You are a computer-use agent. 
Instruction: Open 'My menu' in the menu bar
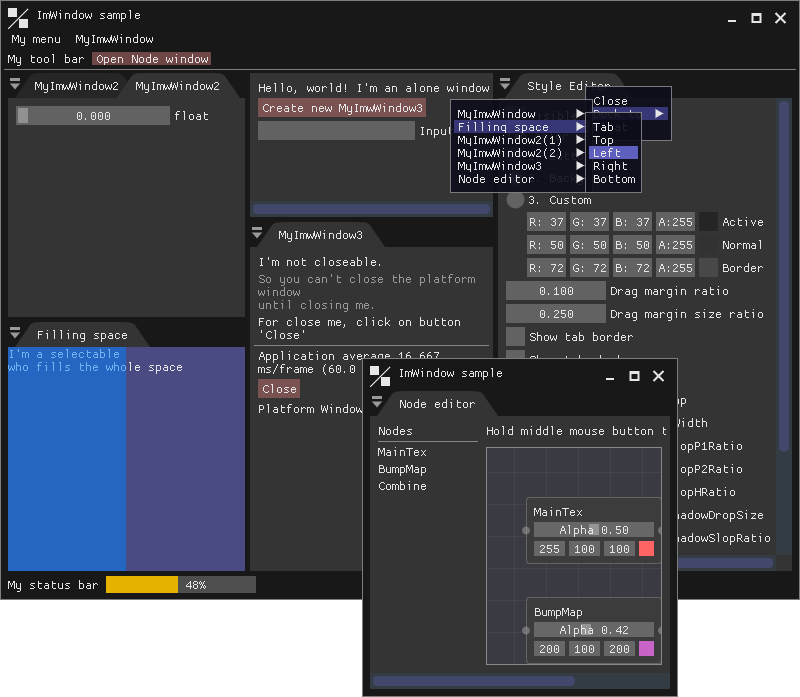pos(36,39)
